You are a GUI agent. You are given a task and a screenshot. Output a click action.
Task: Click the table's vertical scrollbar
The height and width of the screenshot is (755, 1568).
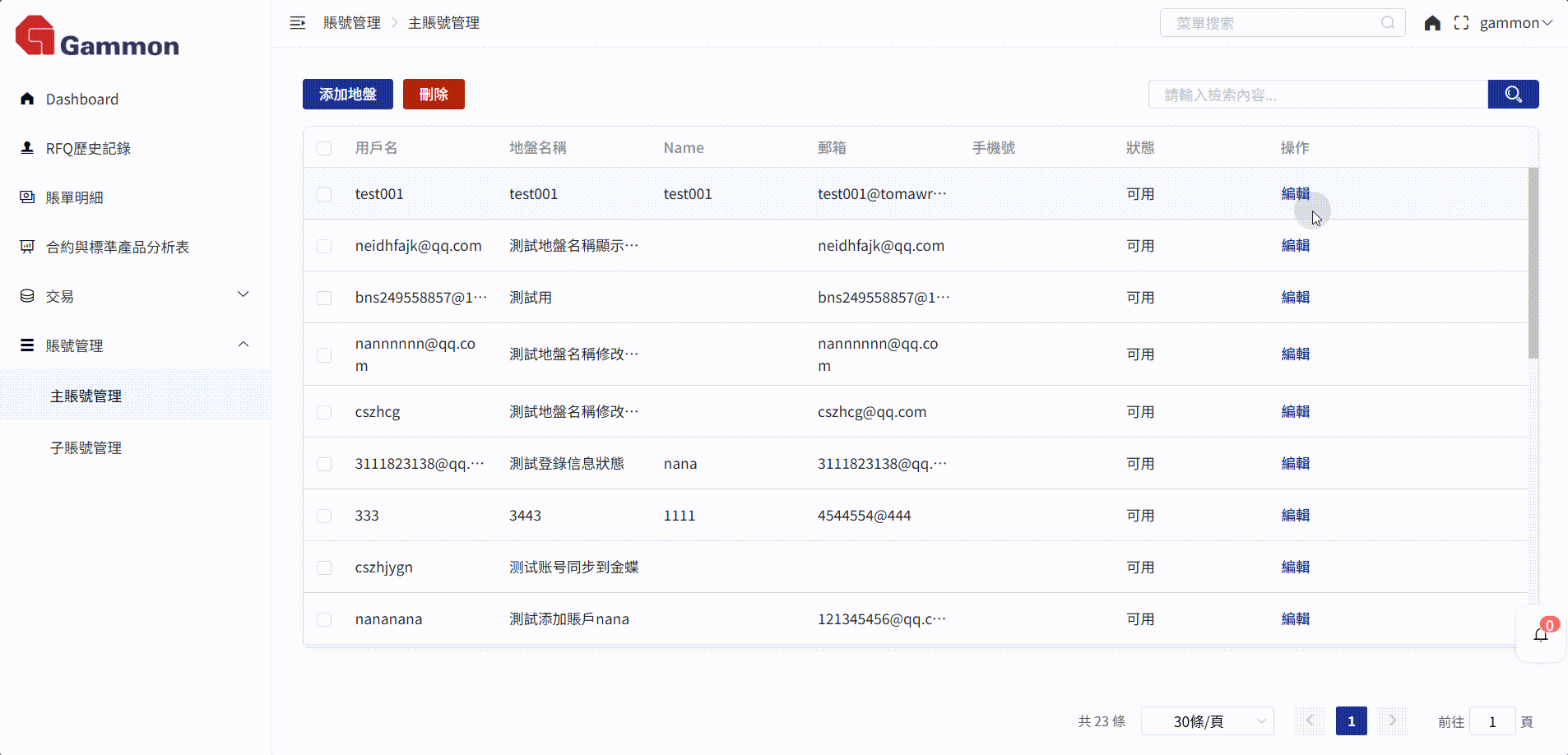[1533, 263]
